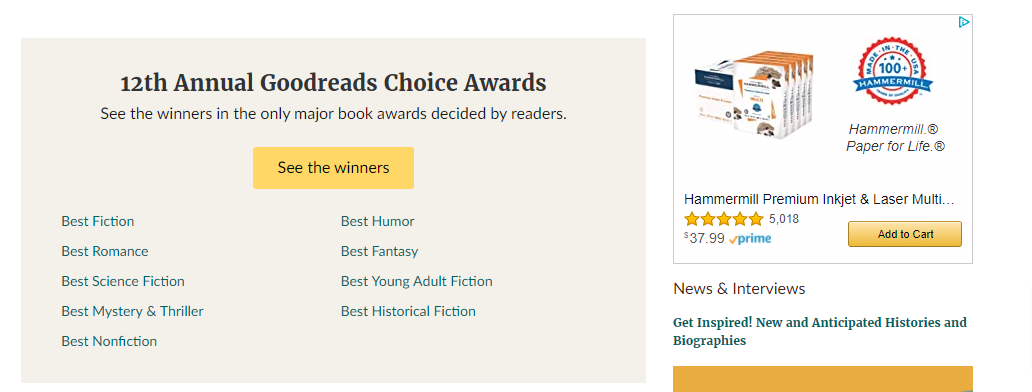Open the Get Inspired histories and biographies article
1032x392 pixels.
(x=820, y=331)
